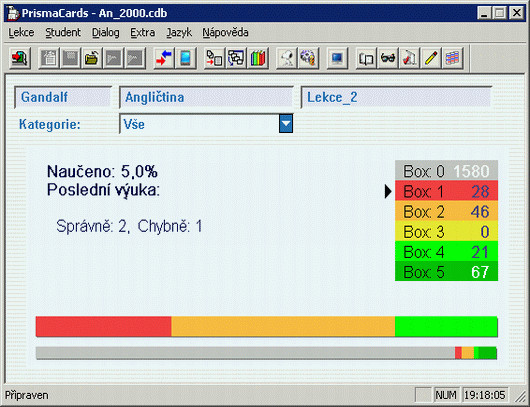The width and height of the screenshot is (530, 407).
Task: Click the Gandalf student name field
Action: click(63, 97)
